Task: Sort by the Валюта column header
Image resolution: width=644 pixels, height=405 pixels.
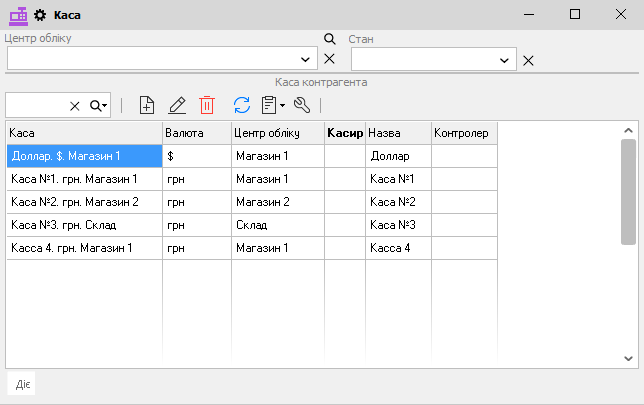Action: pyautogui.click(x=196, y=132)
